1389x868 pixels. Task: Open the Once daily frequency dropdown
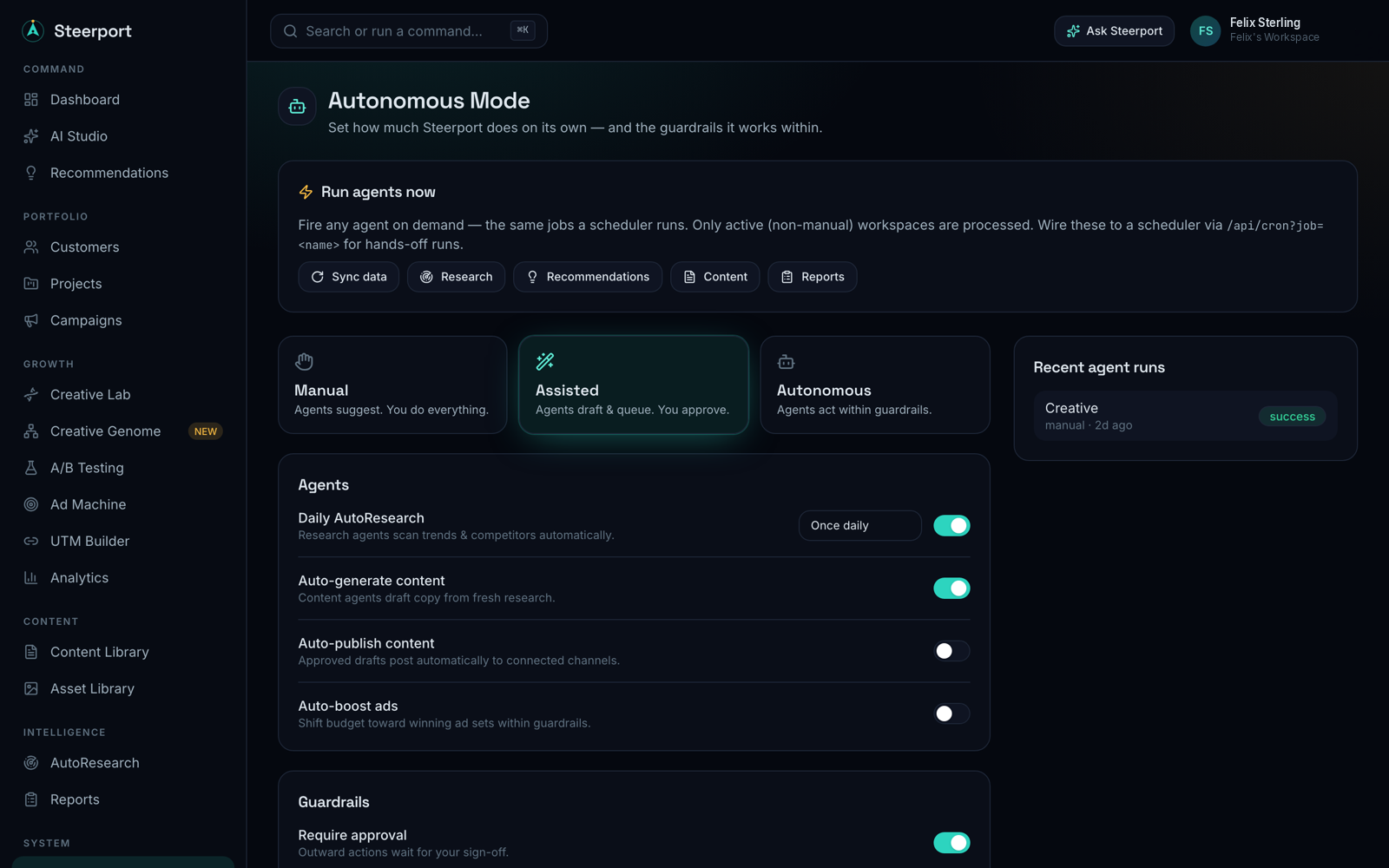coord(859,525)
